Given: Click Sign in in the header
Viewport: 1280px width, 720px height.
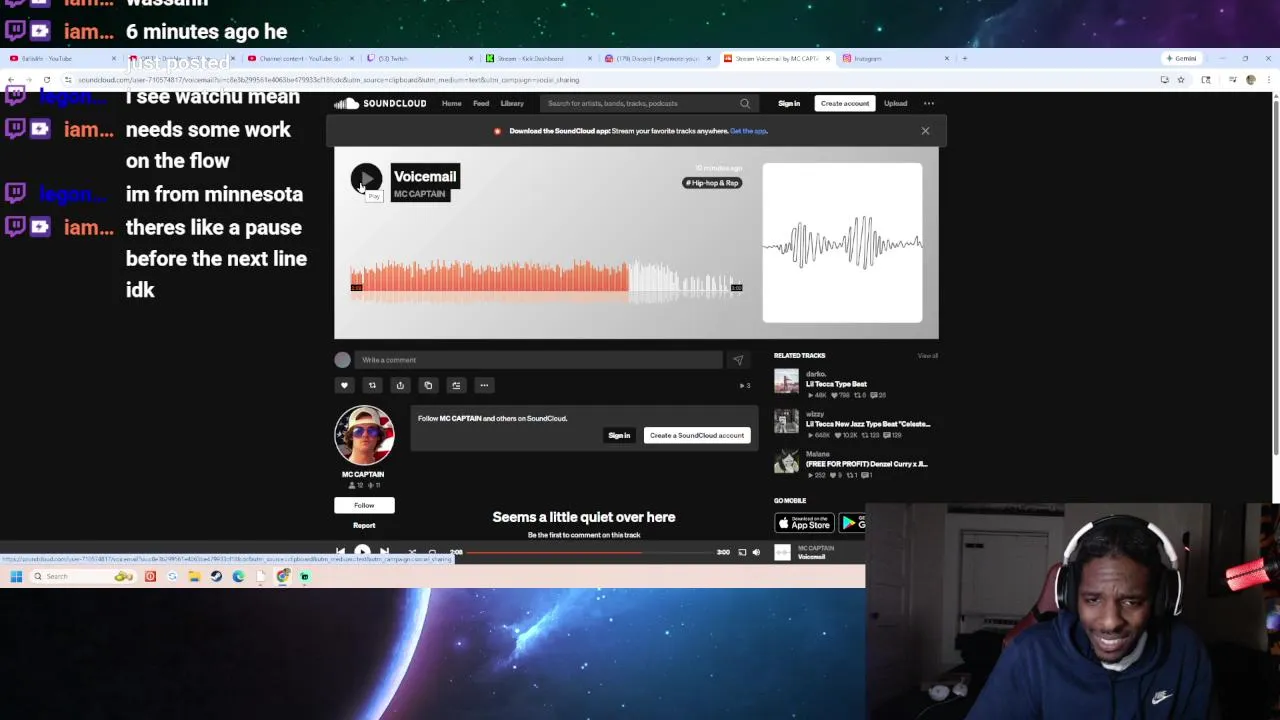Looking at the screenshot, I should point(789,103).
